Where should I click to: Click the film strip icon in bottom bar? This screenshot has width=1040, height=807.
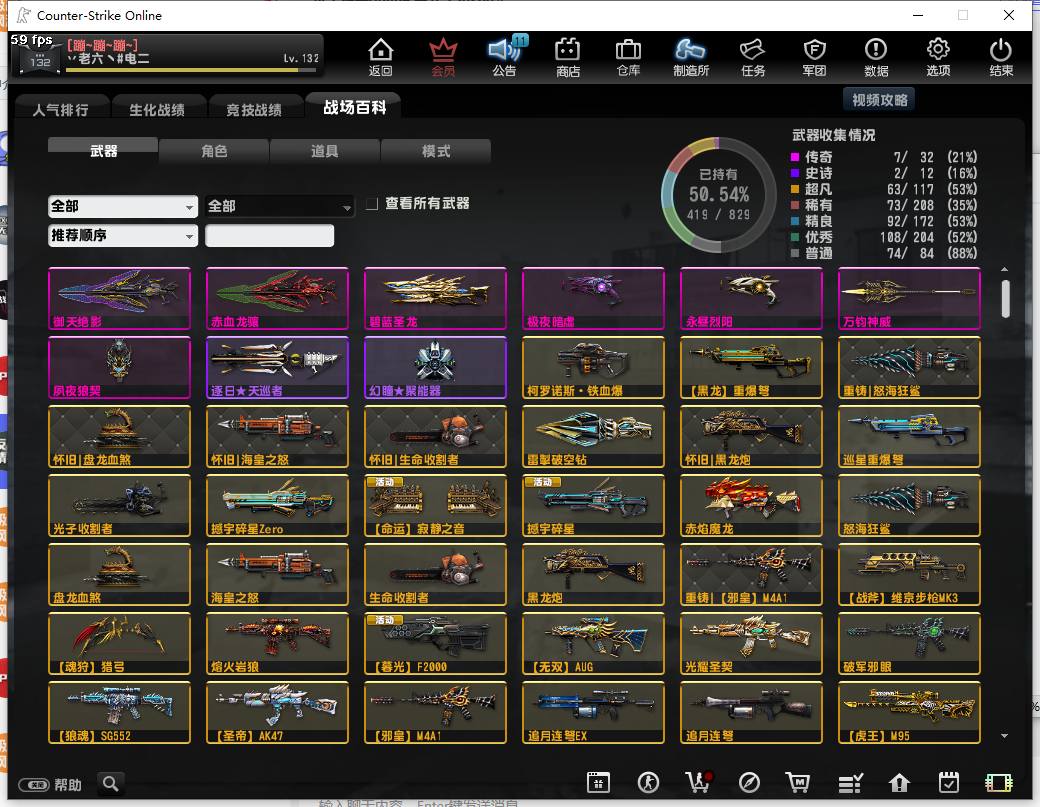[998, 783]
